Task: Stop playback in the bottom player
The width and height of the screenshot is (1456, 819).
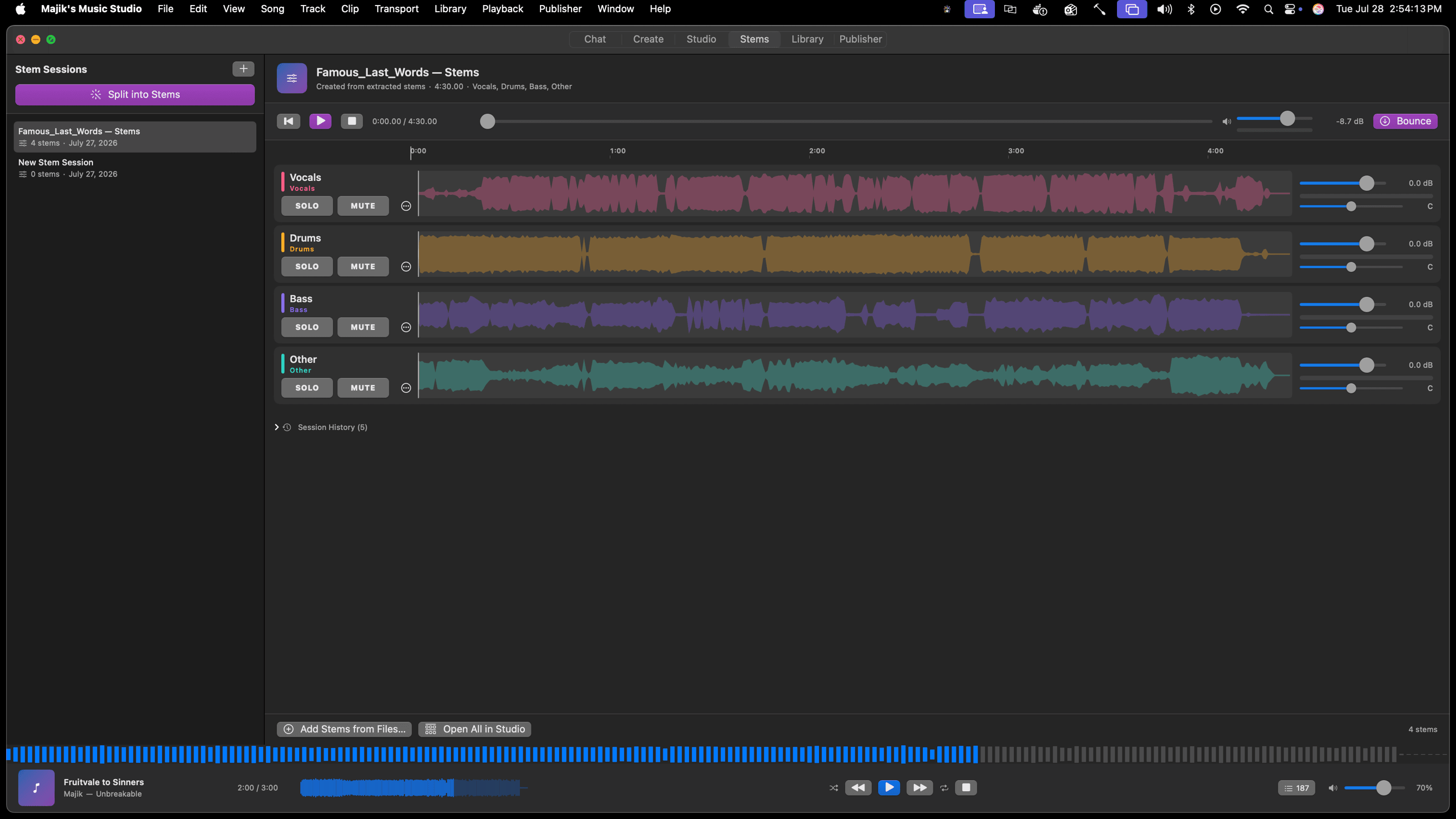Action: (966, 787)
